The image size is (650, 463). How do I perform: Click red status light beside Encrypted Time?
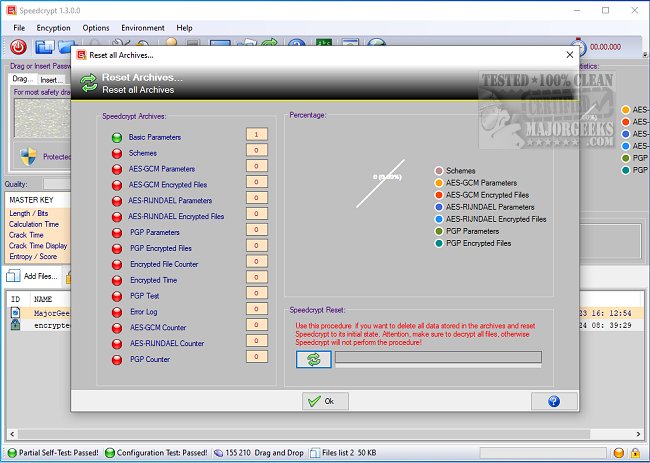[117, 281]
